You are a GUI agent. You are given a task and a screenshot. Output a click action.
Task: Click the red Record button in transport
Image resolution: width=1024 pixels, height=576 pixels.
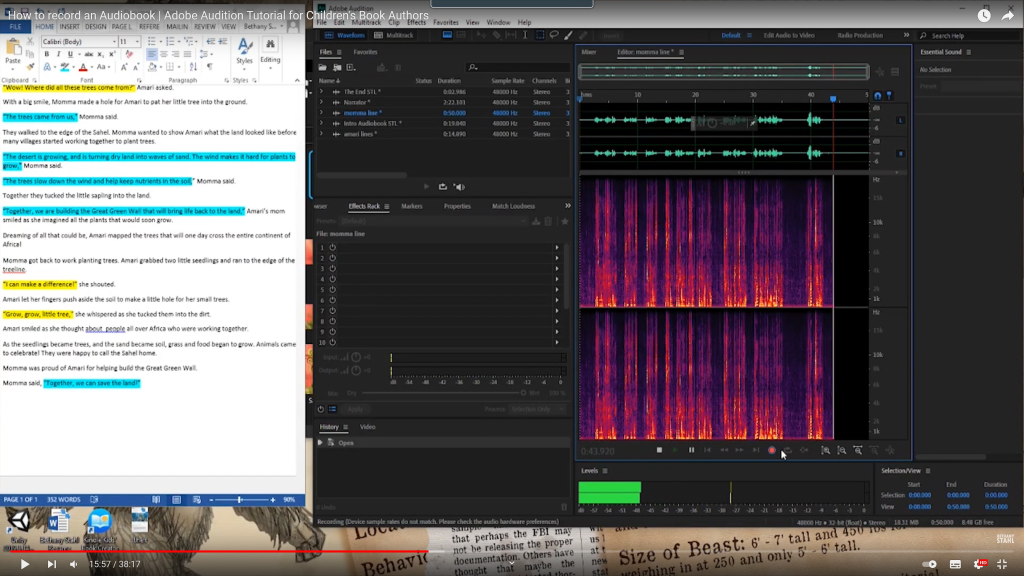tap(772, 450)
